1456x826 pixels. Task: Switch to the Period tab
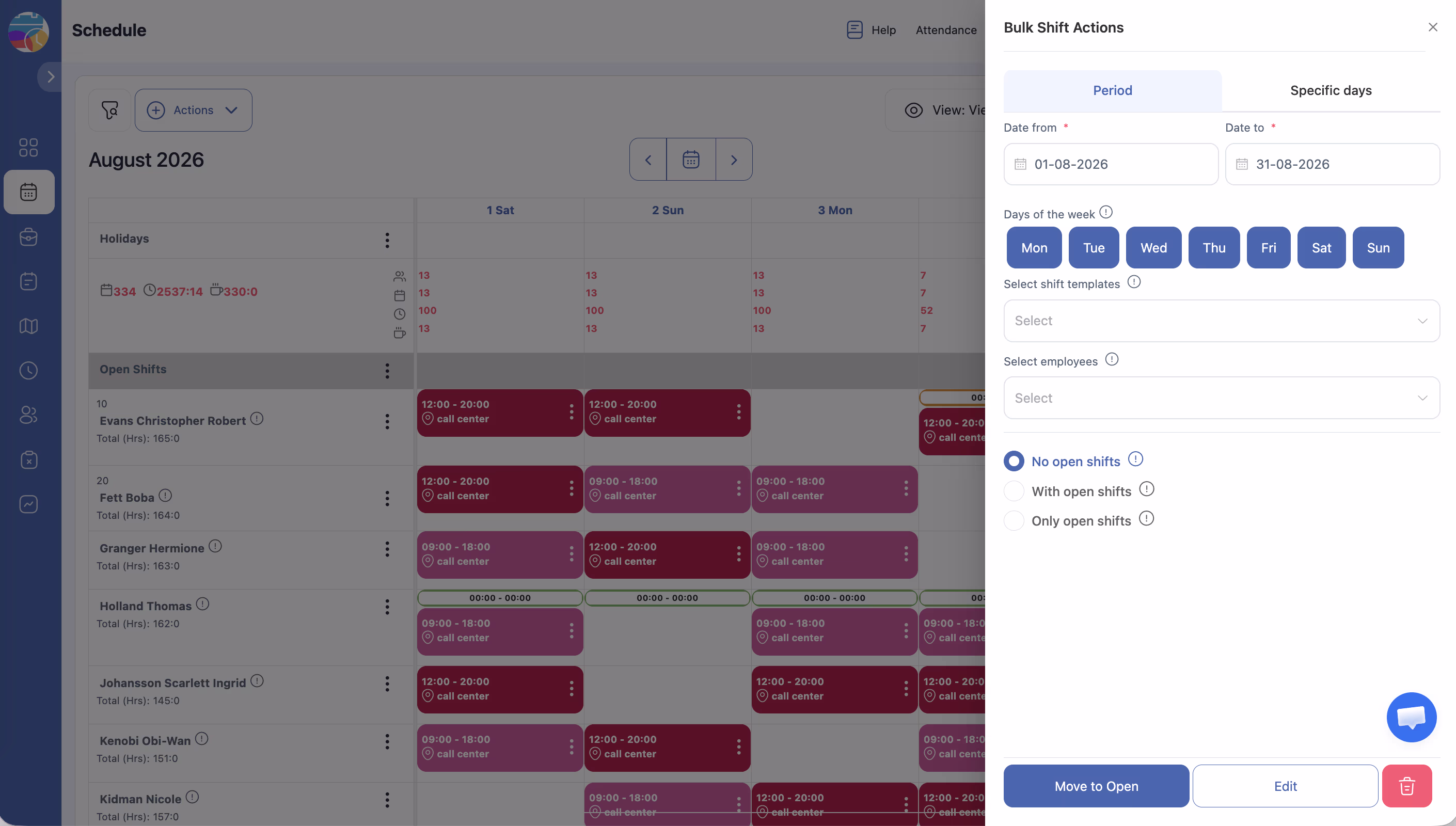tap(1112, 90)
